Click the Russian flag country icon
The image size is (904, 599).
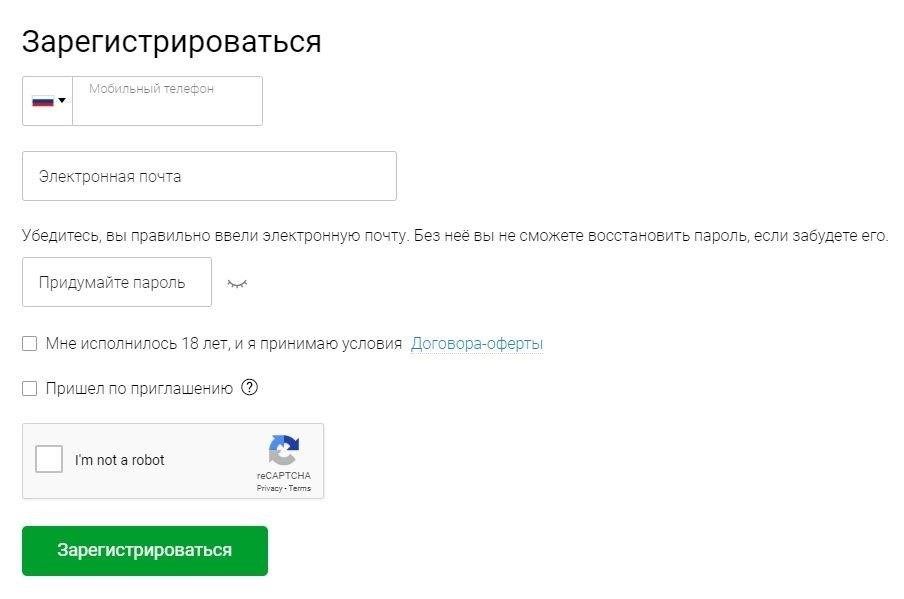[43, 101]
